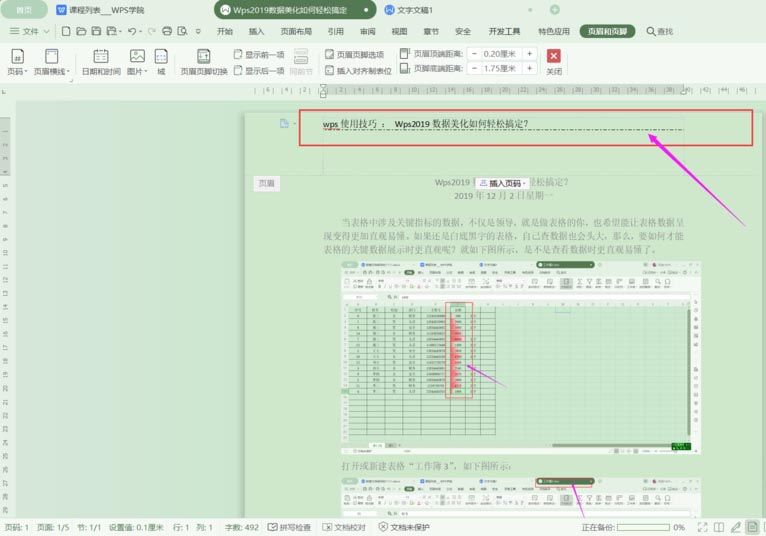Image resolution: width=766 pixels, height=536 pixels.
Task: Switch to the 开始 ribbon tab
Action: (225, 31)
